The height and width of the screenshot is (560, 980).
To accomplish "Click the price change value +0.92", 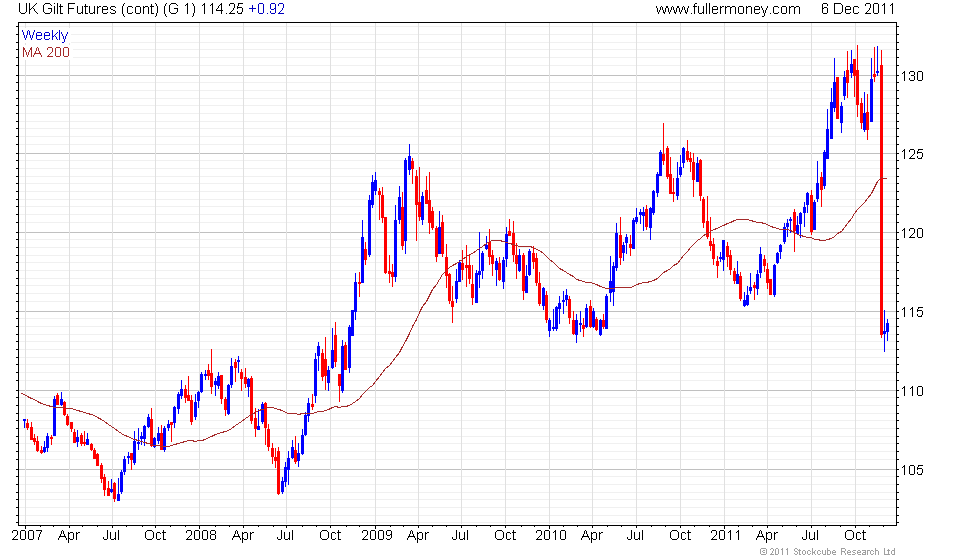I will [267, 9].
